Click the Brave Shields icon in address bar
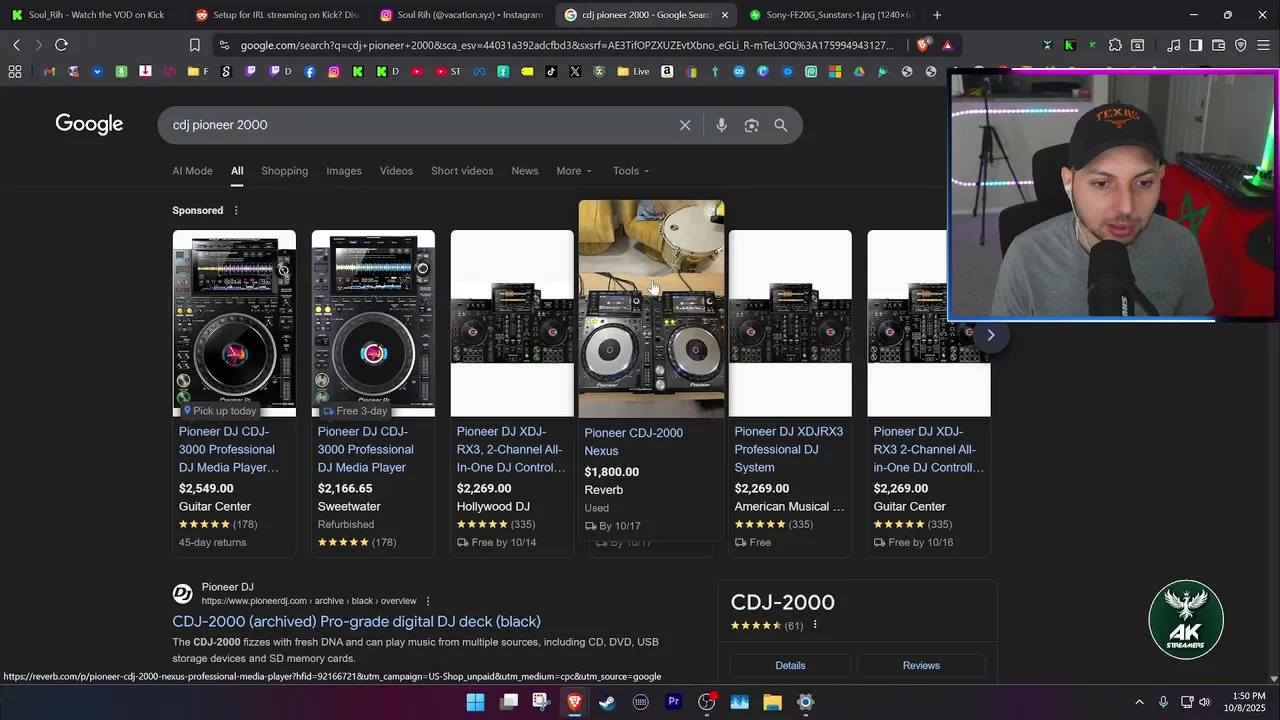Viewport: 1280px width, 720px height. coord(922,45)
